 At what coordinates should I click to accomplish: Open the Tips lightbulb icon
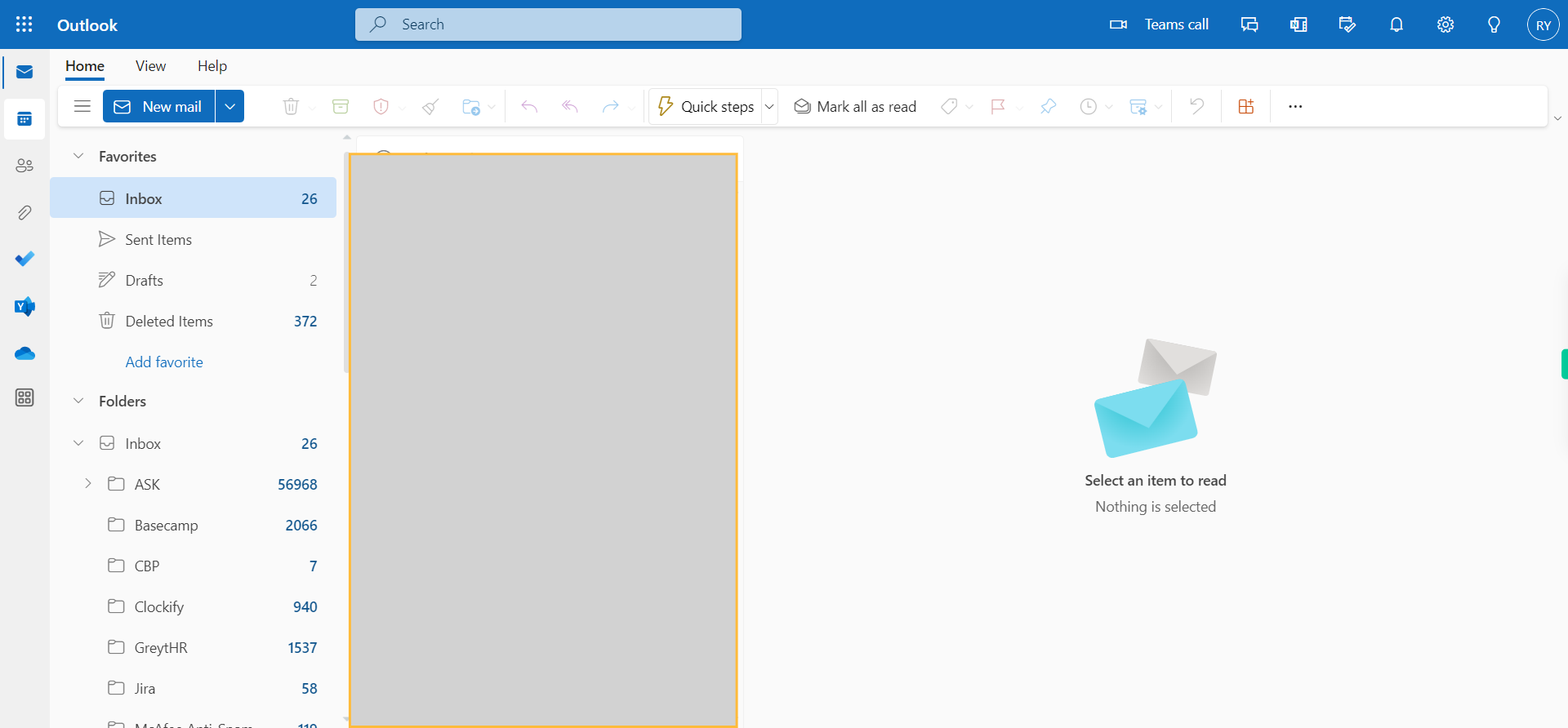click(x=1494, y=24)
